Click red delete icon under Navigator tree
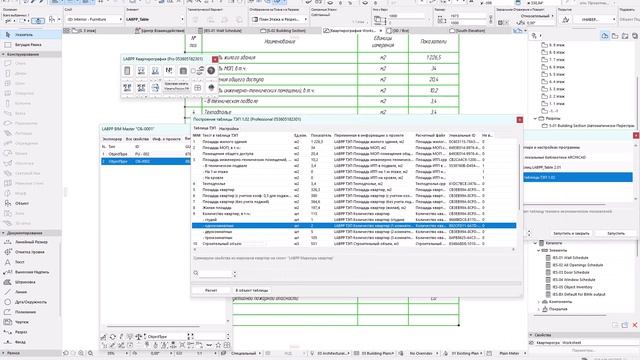The height and width of the screenshot is (360, 640). [635, 325]
